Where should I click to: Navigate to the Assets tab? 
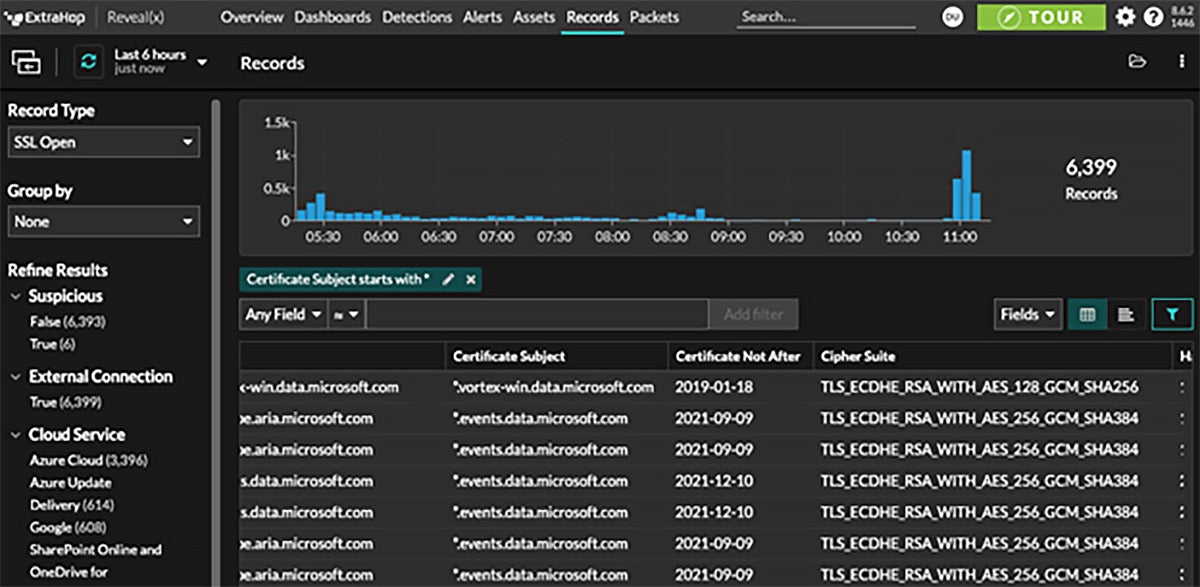(535, 17)
